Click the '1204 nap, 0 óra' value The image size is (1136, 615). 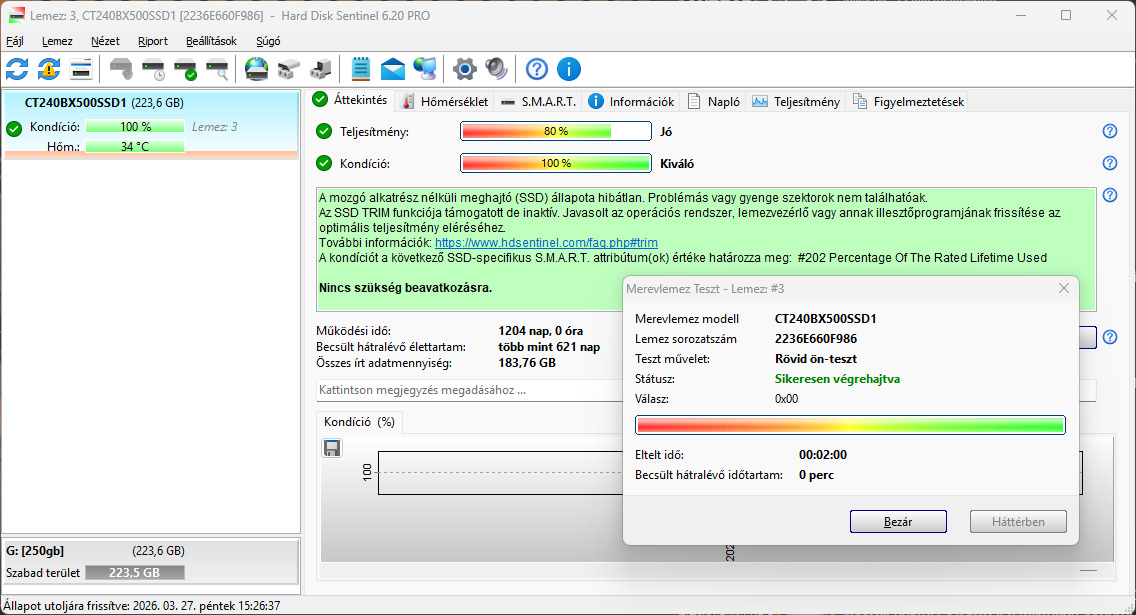pyautogui.click(x=540, y=331)
